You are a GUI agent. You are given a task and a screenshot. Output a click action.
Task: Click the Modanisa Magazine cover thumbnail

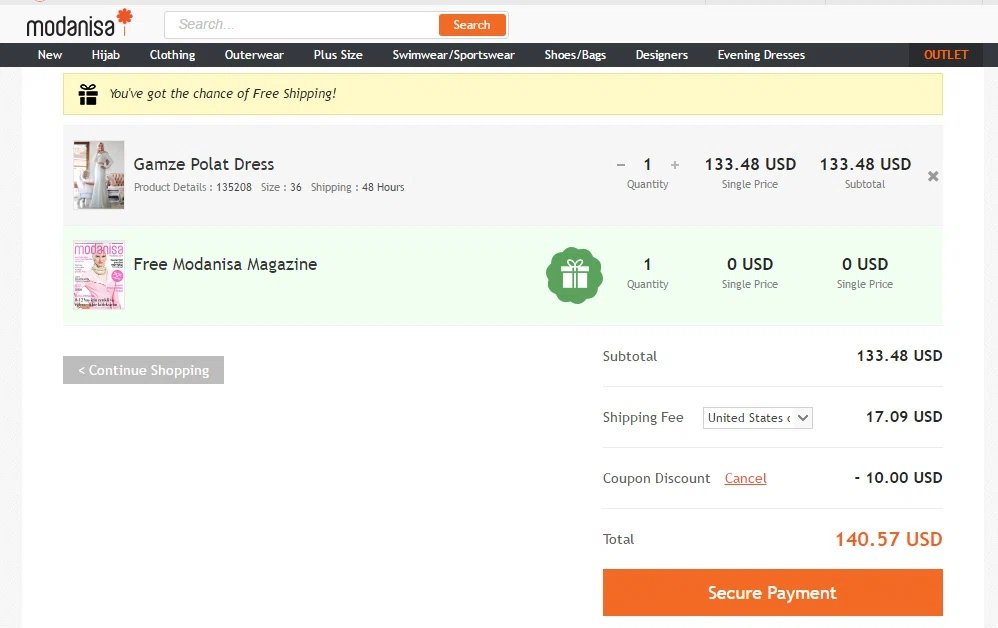coord(99,275)
